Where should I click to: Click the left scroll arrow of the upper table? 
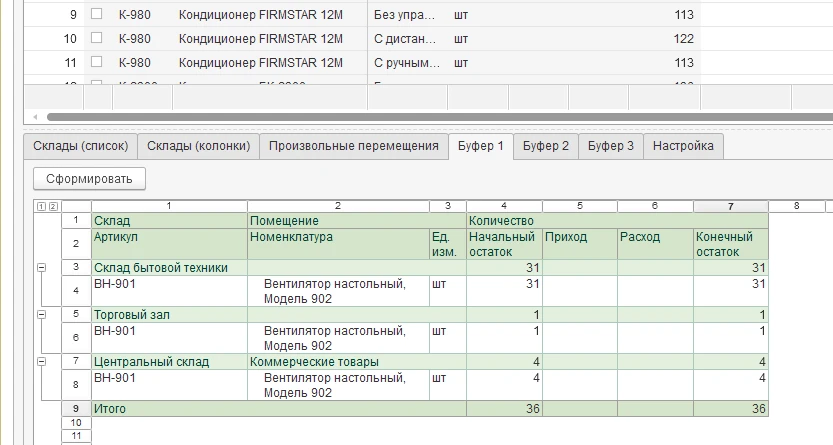(x=35, y=117)
